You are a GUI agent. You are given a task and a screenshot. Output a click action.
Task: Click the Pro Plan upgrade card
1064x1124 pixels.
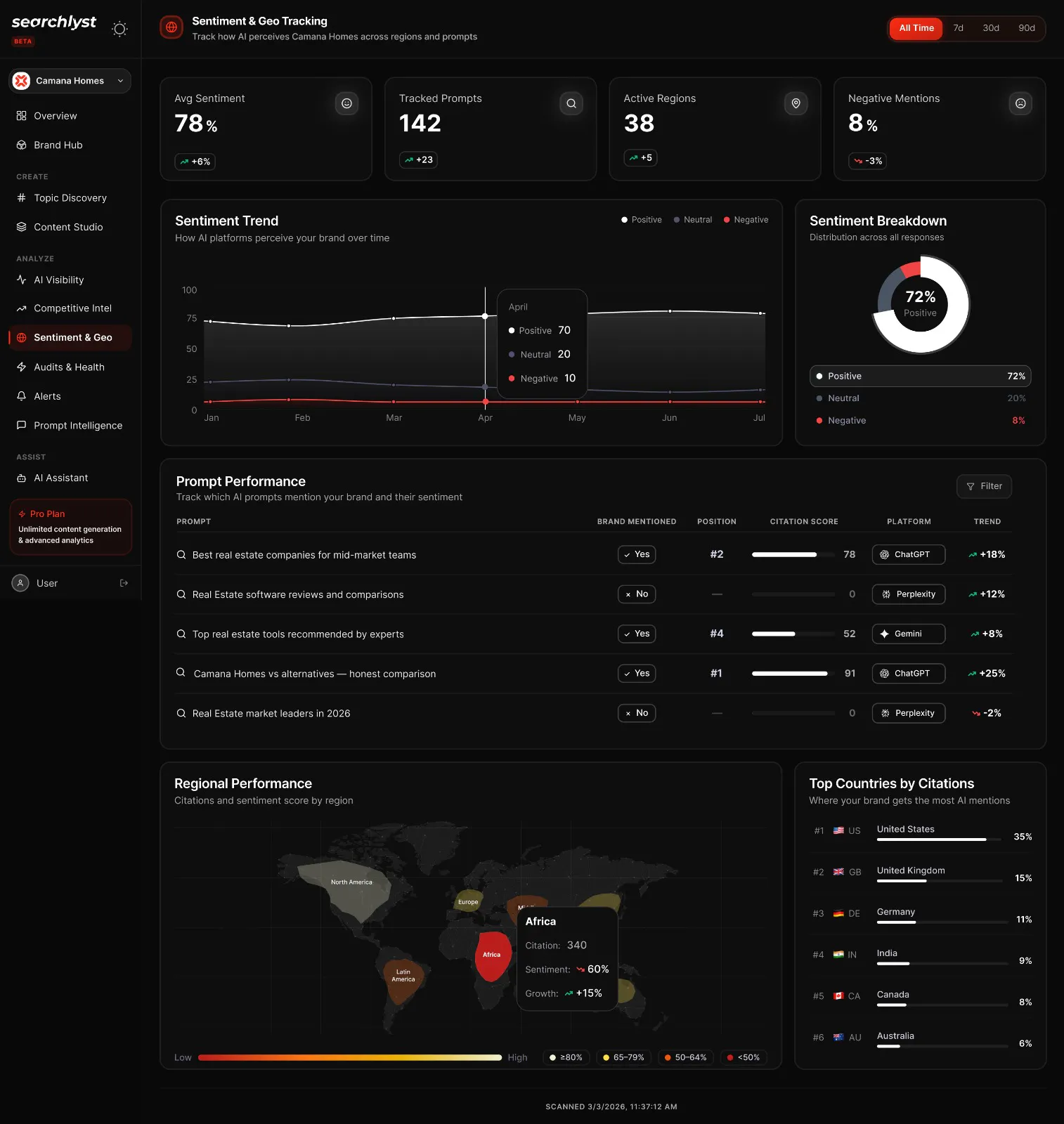[70, 527]
